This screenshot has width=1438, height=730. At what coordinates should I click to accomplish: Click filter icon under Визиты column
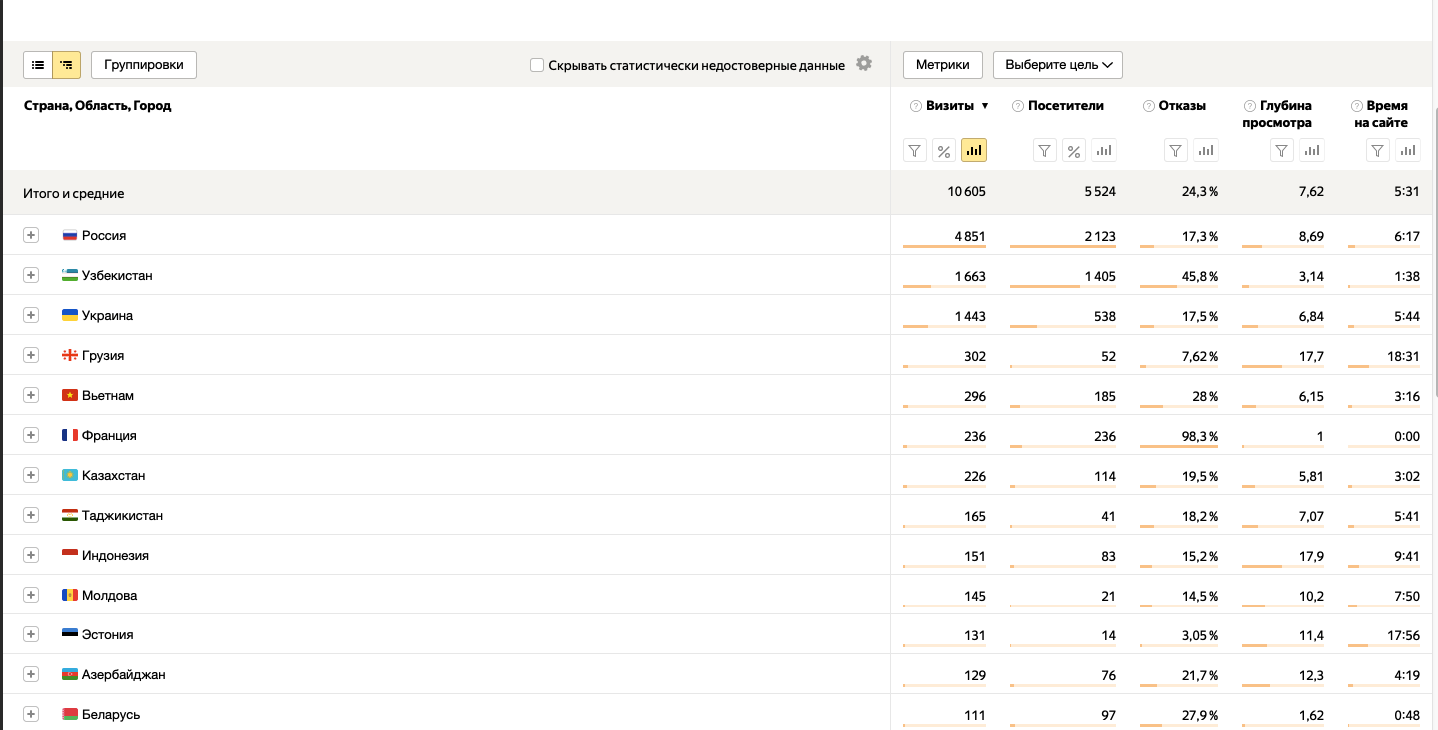point(915,151)
